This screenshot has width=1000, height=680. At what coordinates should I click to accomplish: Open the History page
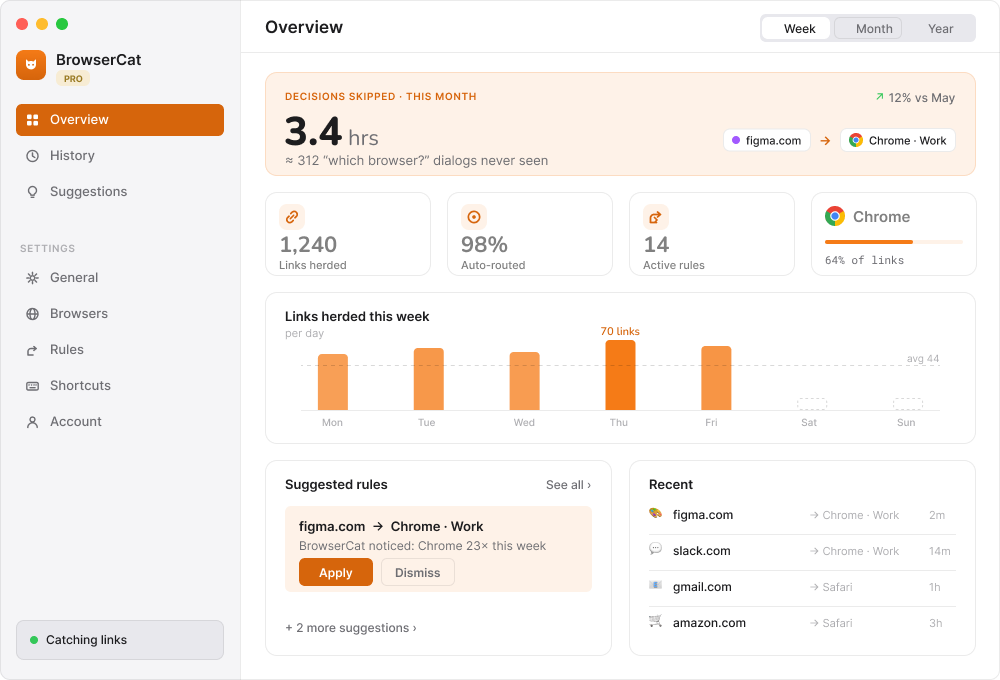click(120, 156)
